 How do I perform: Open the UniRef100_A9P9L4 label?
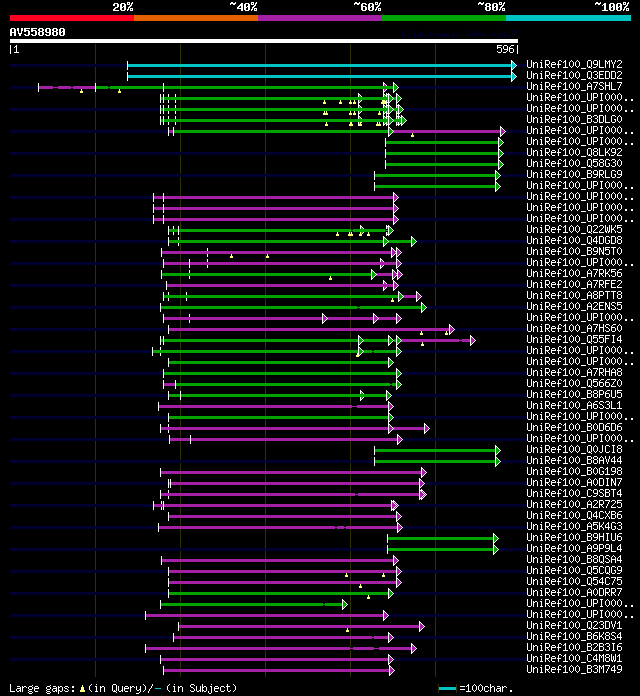pyautogui.click(x=574, y=548)
